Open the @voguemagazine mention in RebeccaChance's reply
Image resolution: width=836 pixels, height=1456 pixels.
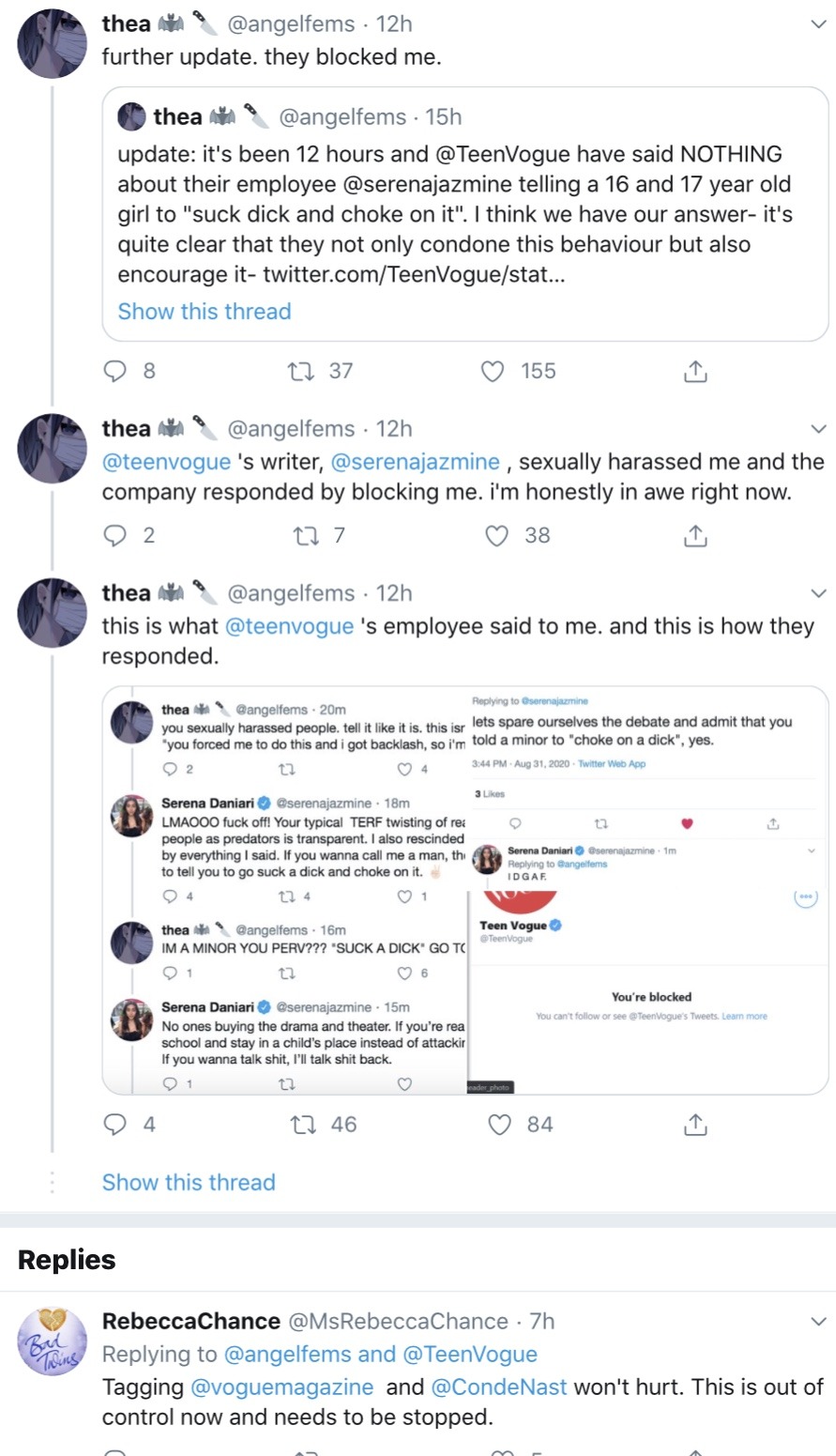pyautogui.click(x=281, y=1387)
